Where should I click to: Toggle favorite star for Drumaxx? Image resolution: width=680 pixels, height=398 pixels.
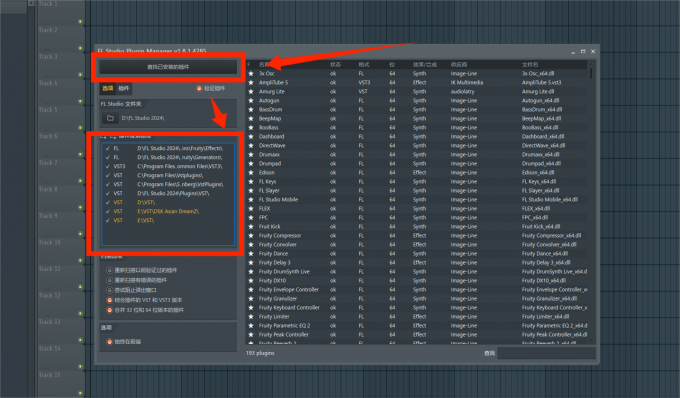[251, 154]
